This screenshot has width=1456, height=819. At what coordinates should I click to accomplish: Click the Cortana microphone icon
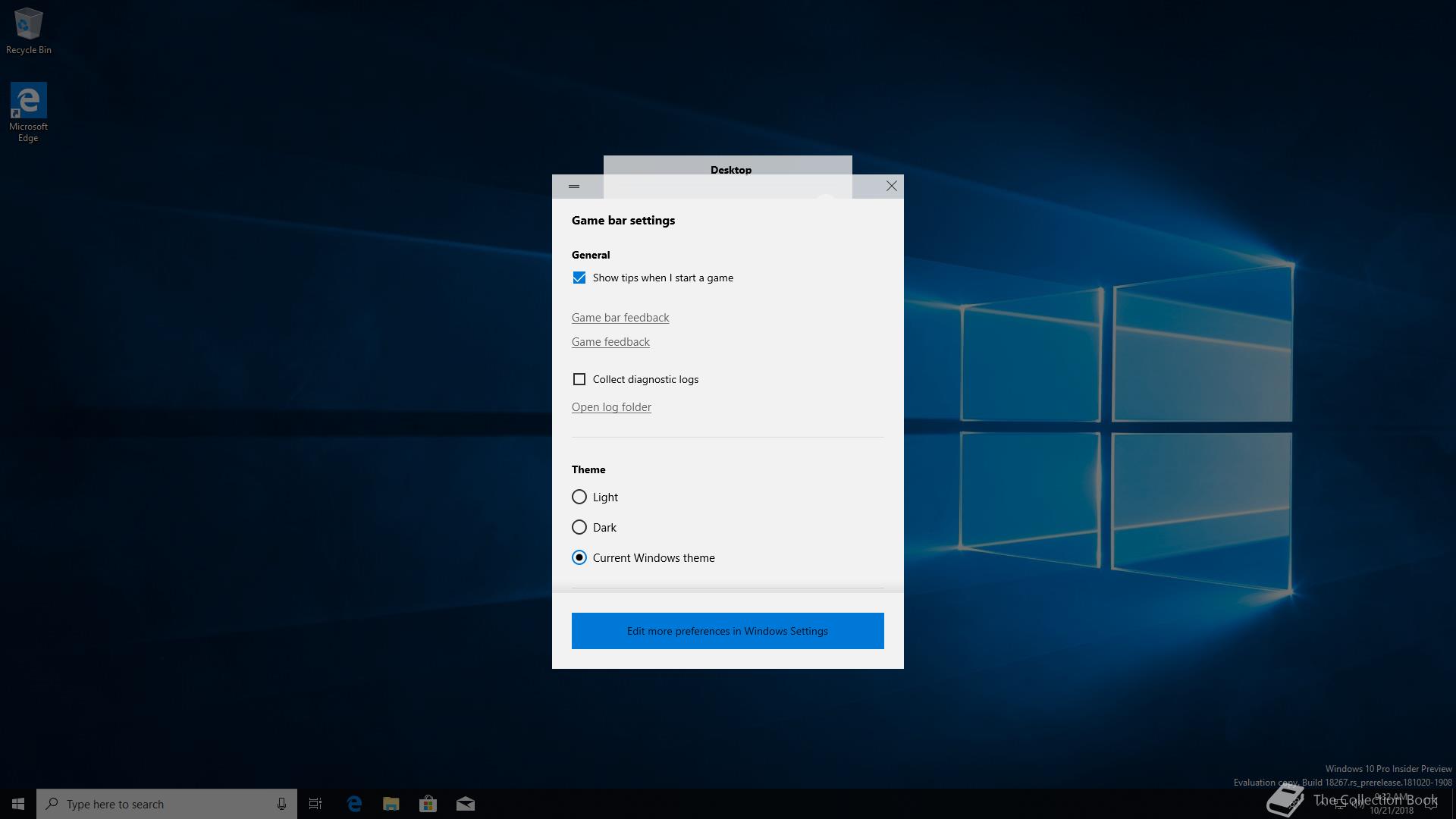(x=281, y=804)
